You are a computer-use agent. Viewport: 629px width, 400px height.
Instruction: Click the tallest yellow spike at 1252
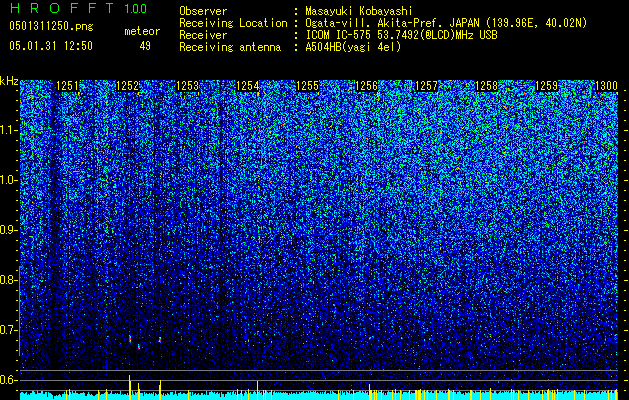tap(129, 387)
